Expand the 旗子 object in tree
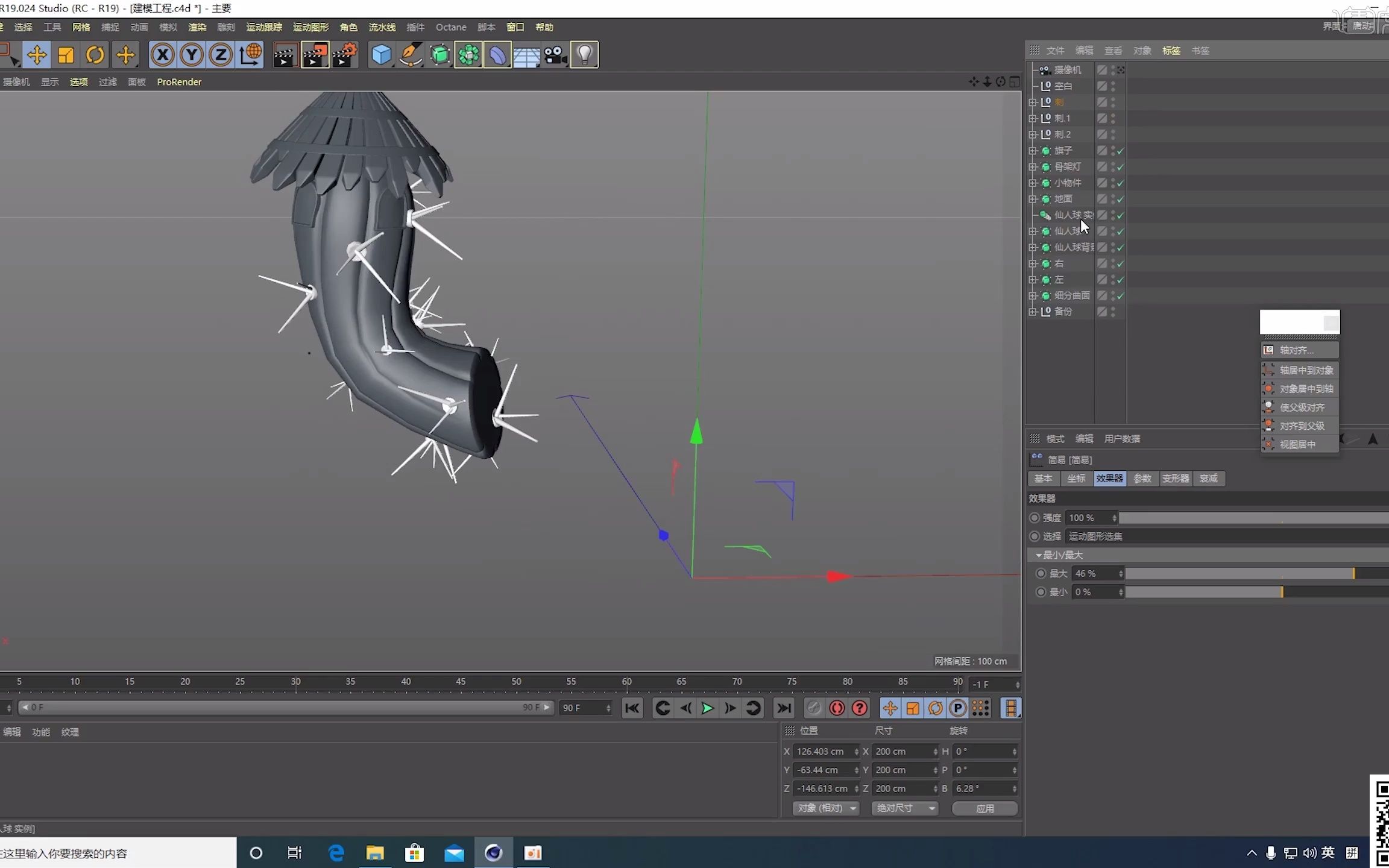Screen dimensions: 1389x868 [x=1033, y=151]
